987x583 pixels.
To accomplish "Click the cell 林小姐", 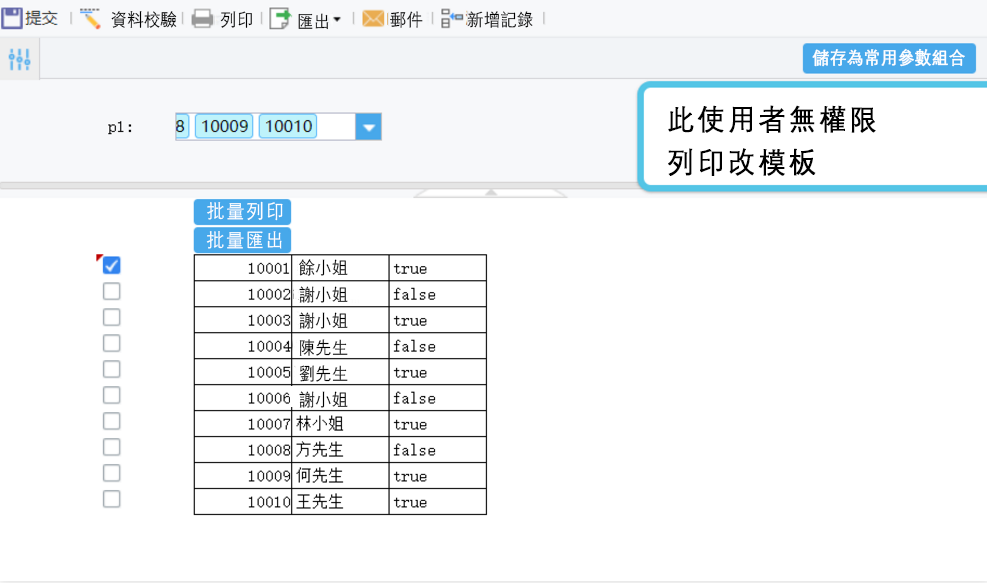I will 341,424.
